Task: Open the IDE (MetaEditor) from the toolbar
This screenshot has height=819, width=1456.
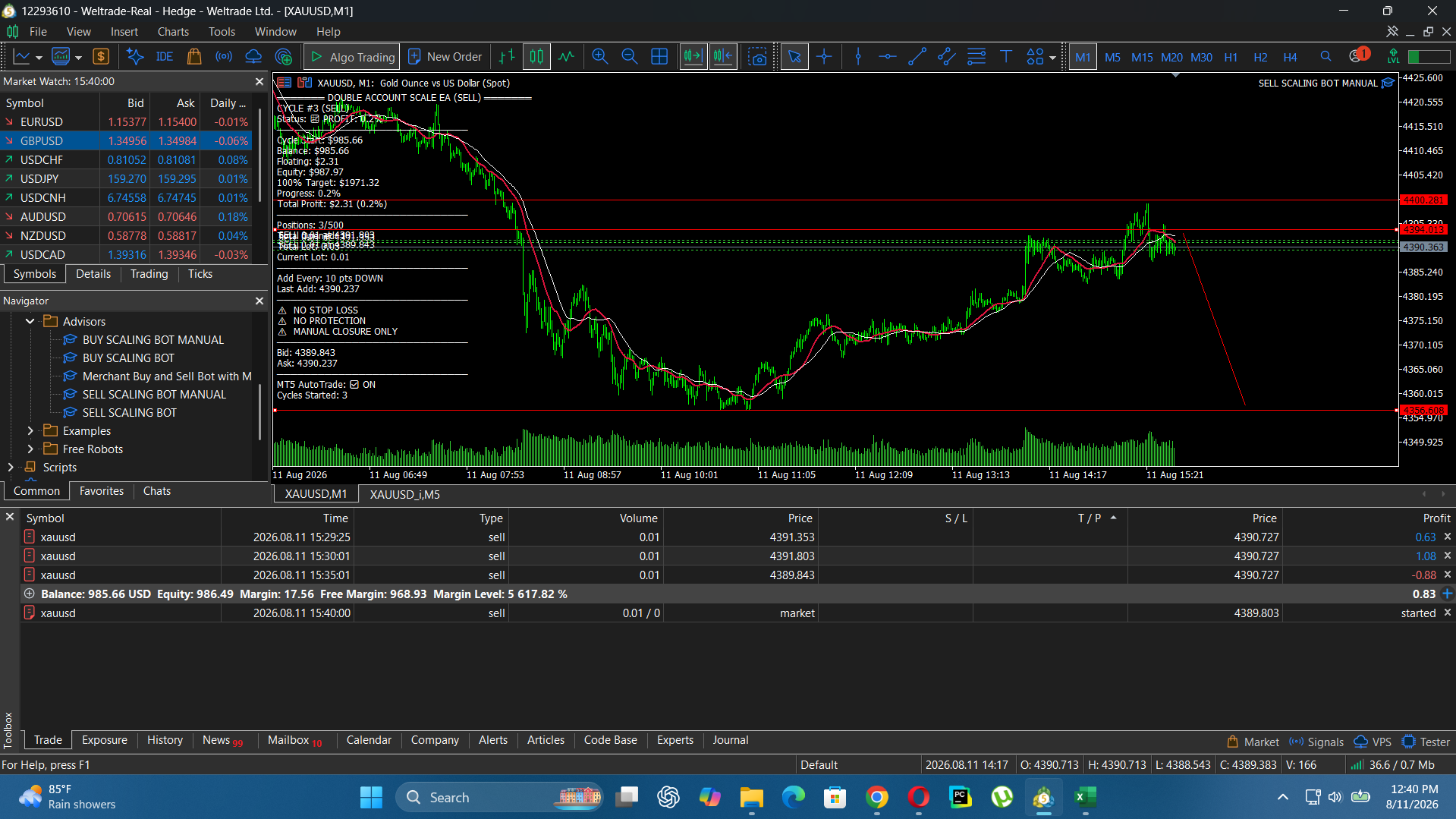Action: click(164, 57)
